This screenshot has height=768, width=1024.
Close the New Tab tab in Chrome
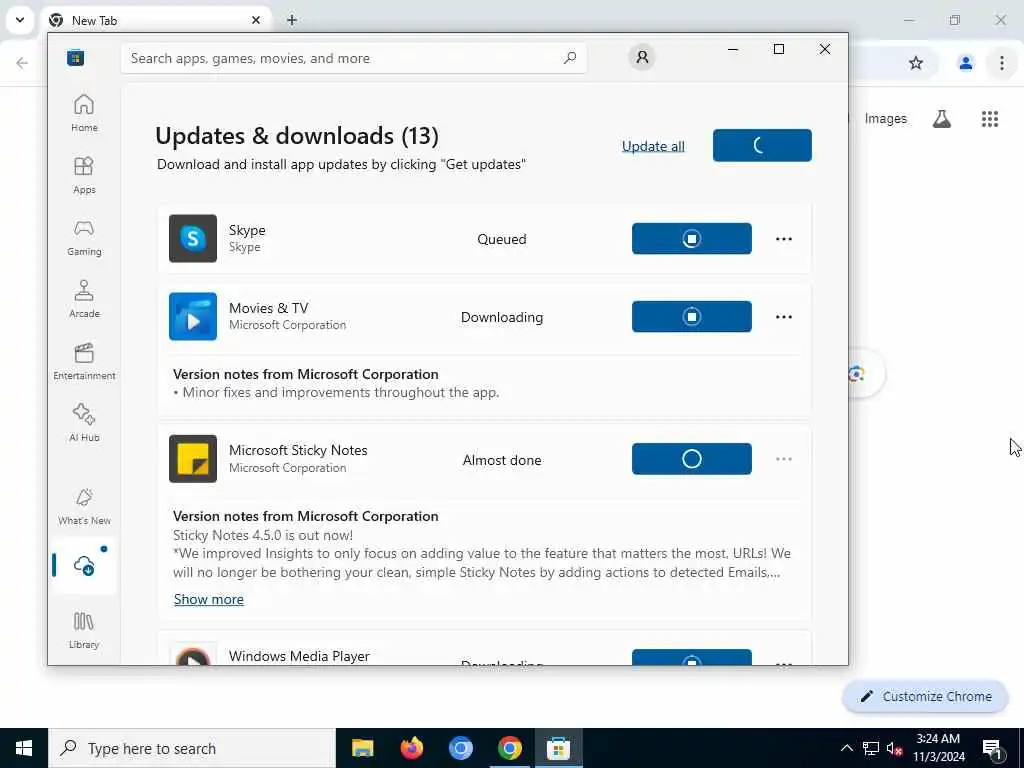click(x=256, y=20)
